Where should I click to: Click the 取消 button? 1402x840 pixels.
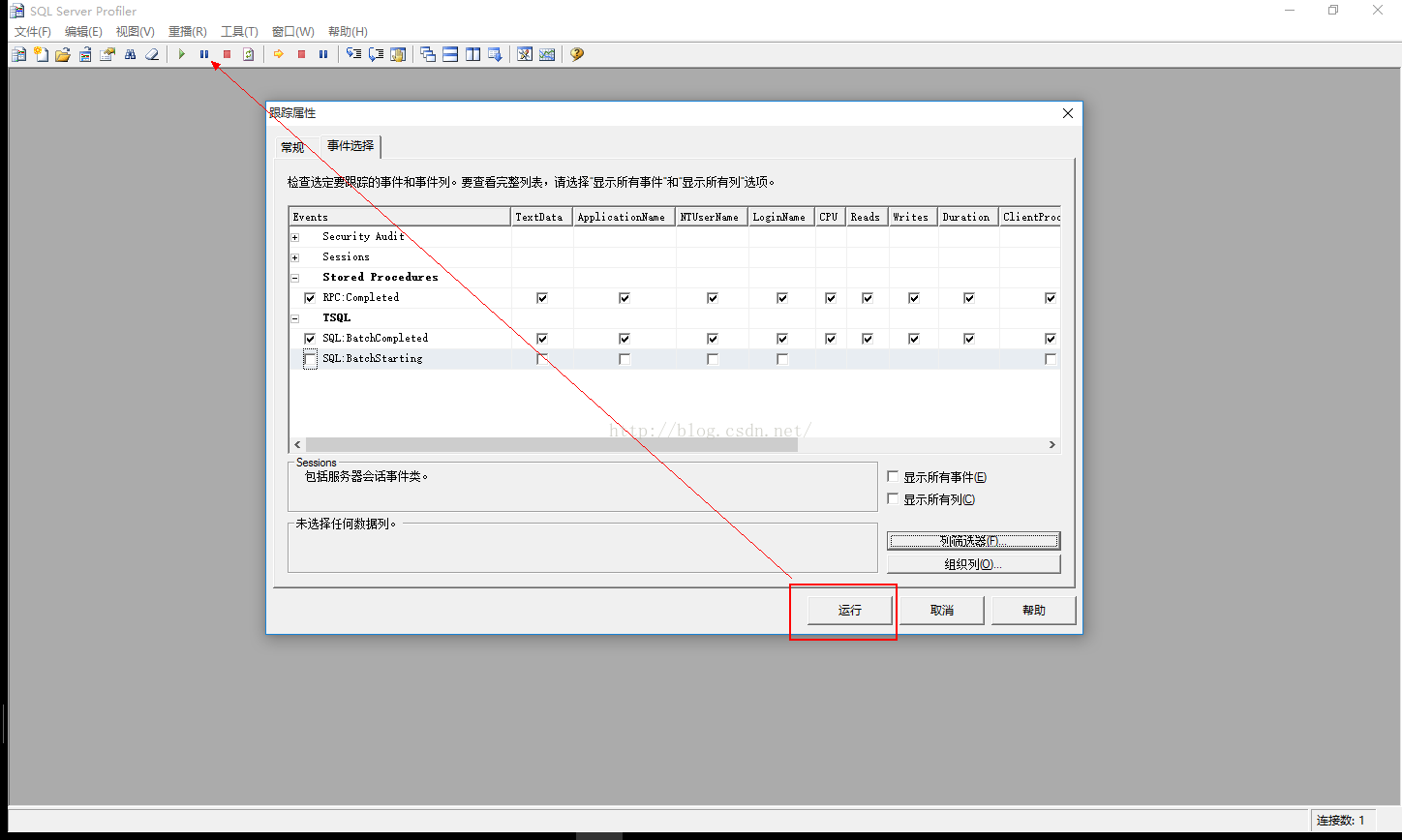coord(942,611)
